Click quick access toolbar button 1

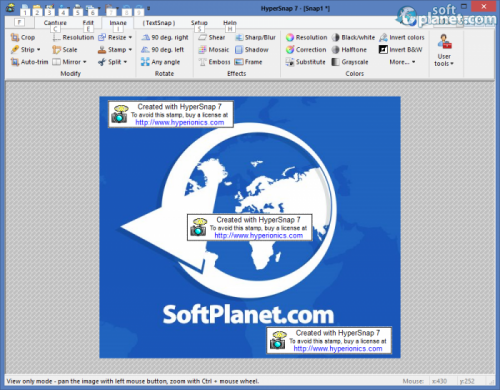click(25, 10)
